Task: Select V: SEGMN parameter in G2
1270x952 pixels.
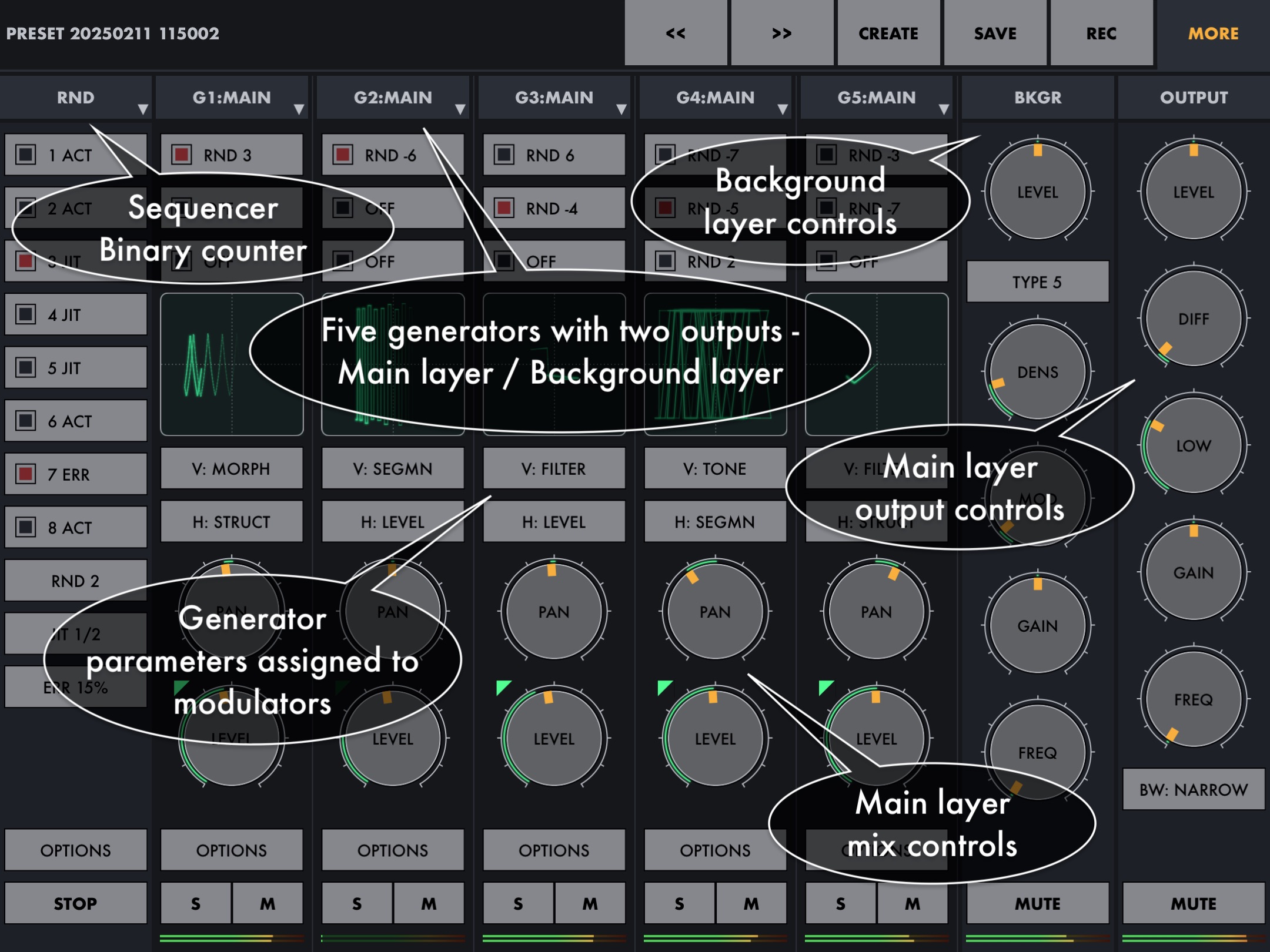Action: [393, 468]
